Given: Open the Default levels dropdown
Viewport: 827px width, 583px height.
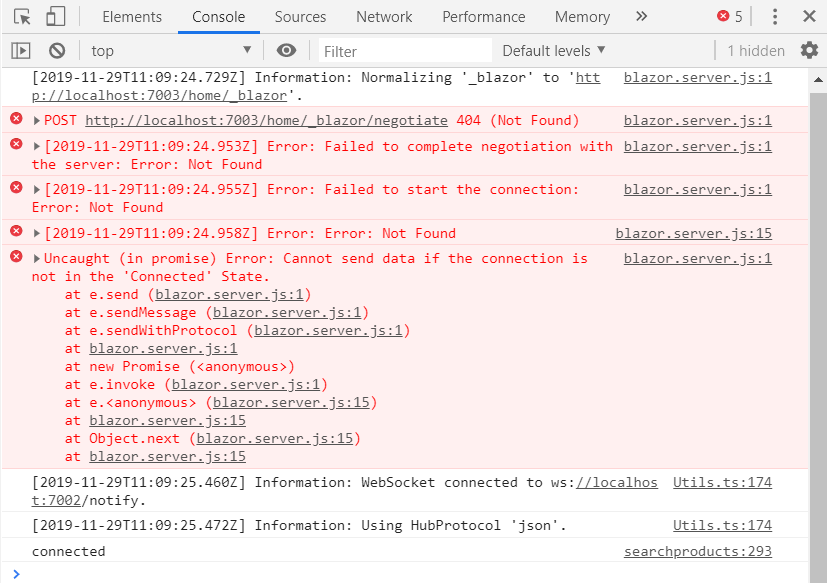Looking at the screenshot, I should click(554, 51).
